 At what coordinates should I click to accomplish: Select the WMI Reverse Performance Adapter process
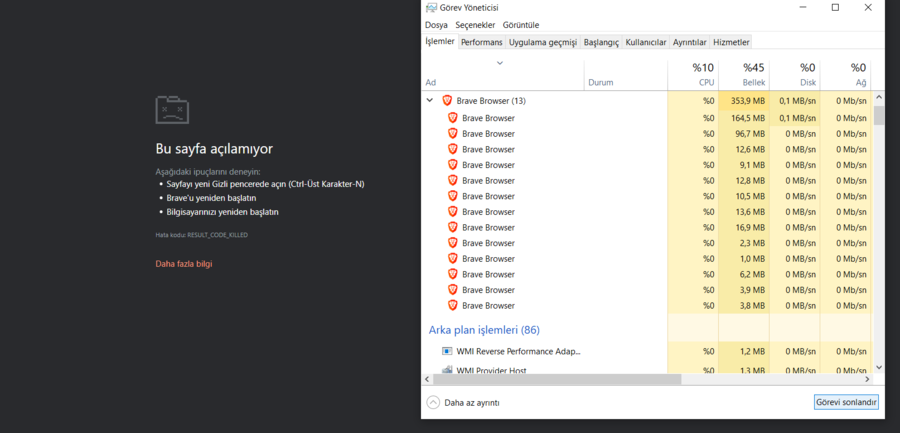click(647, 351)
